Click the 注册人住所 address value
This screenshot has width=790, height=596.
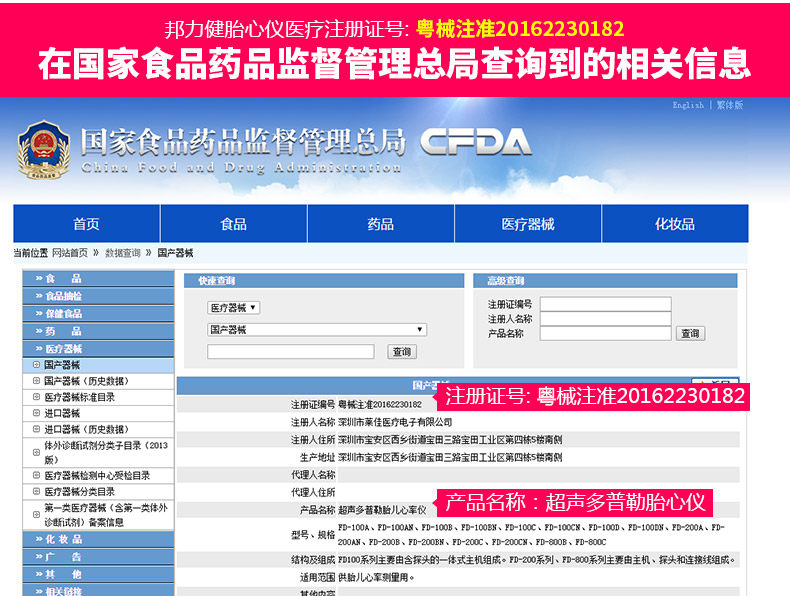click(450, 440)
